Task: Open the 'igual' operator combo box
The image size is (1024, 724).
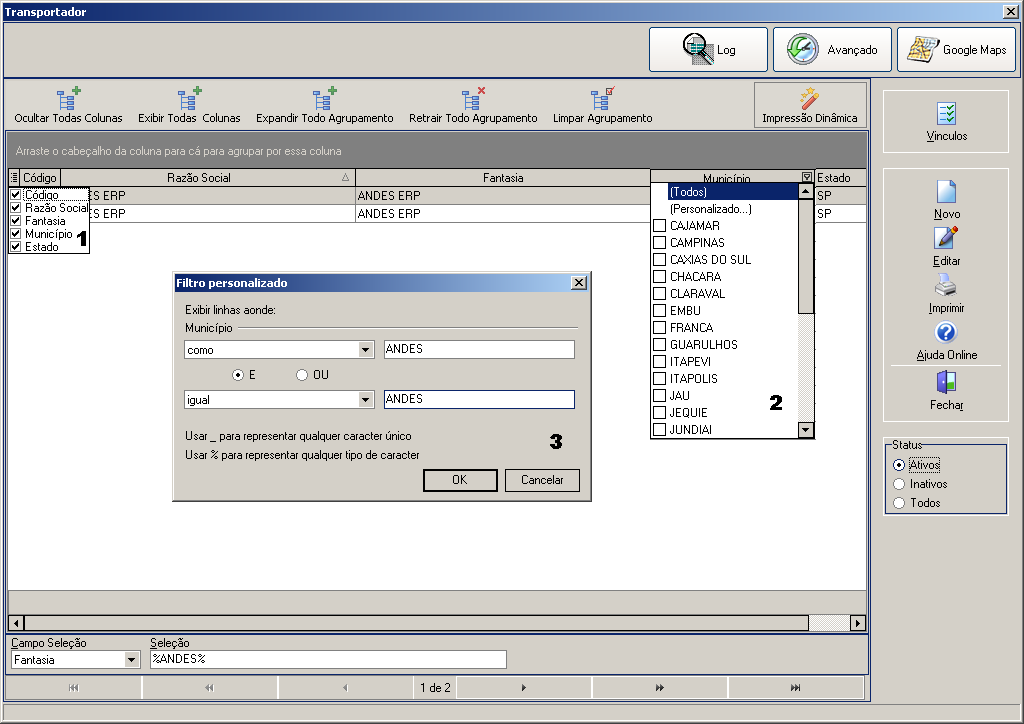Action: pos(366,400)
